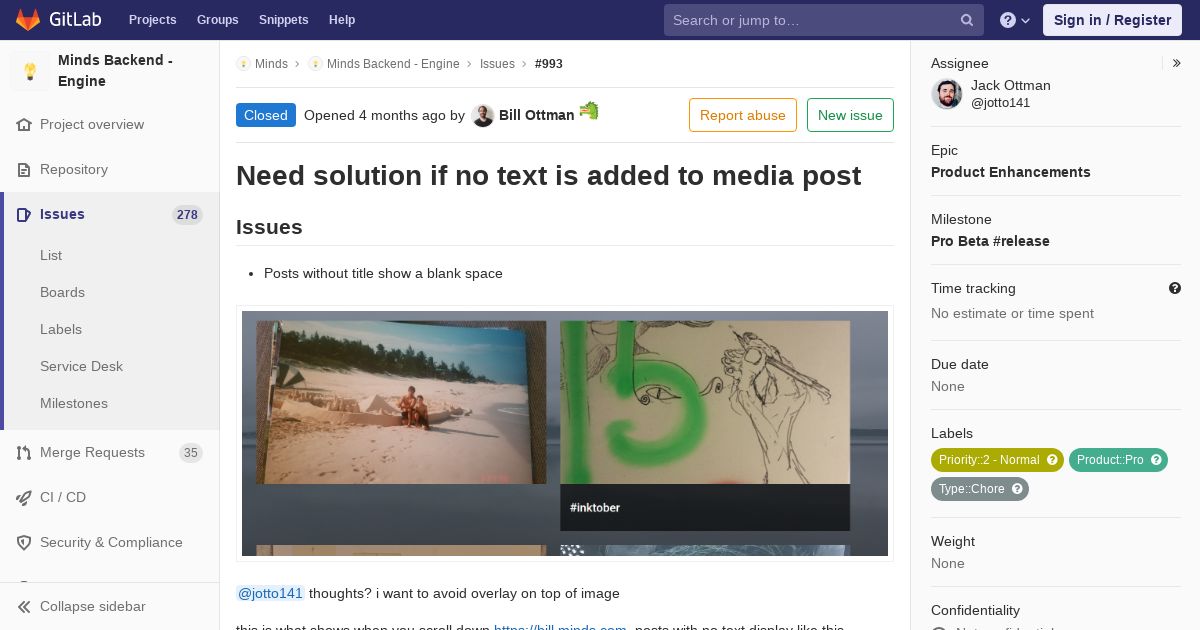Open the embedded issue screenshot image
Screen dimensions: 1200x630
click(x=565, y=433)
